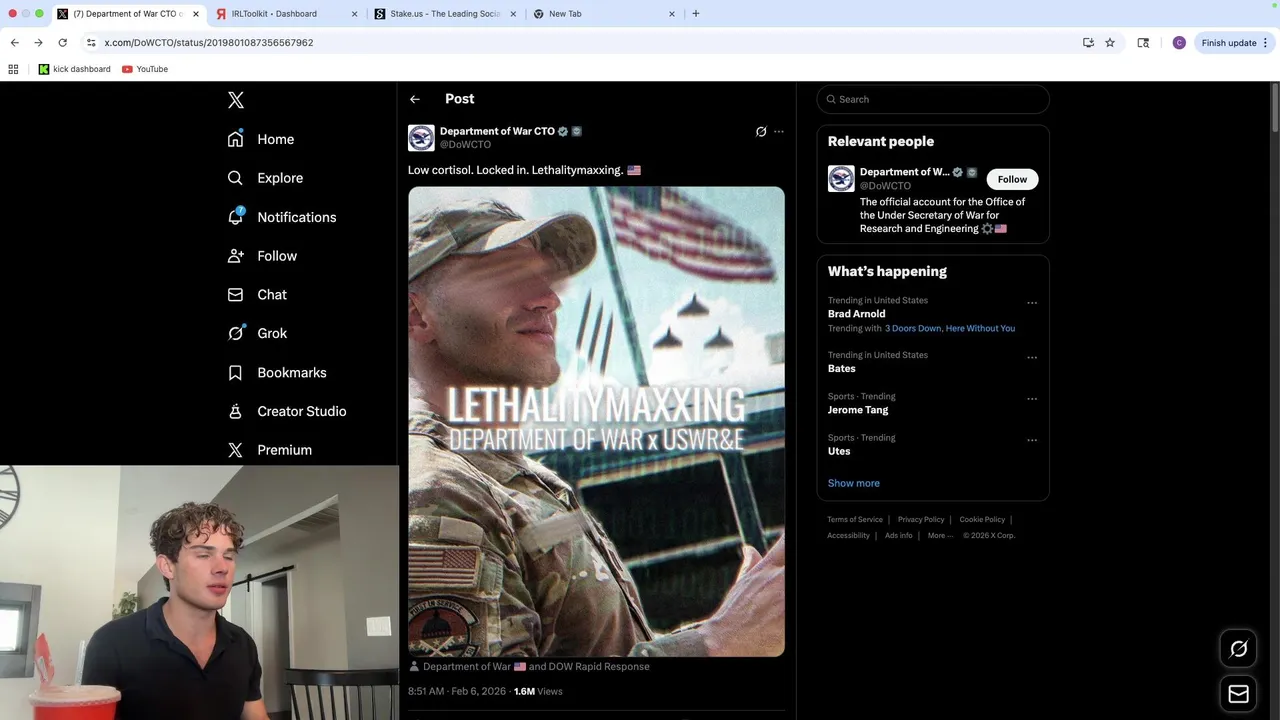Screen dimensions: 1280x720
Task: Open Notifications bell with badge
Action: 235,216
